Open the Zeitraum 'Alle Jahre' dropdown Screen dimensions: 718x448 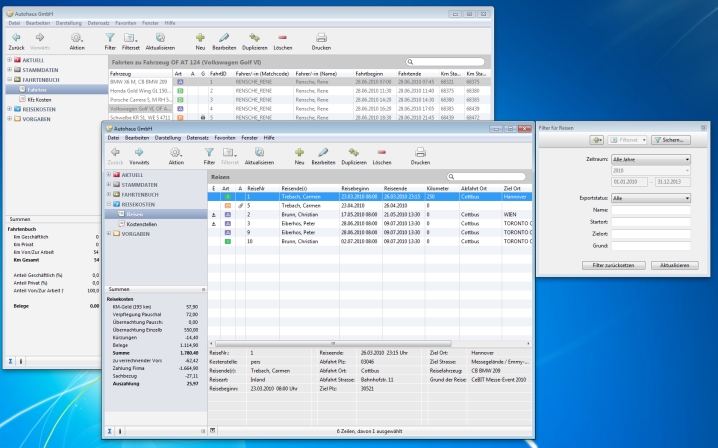650,159
